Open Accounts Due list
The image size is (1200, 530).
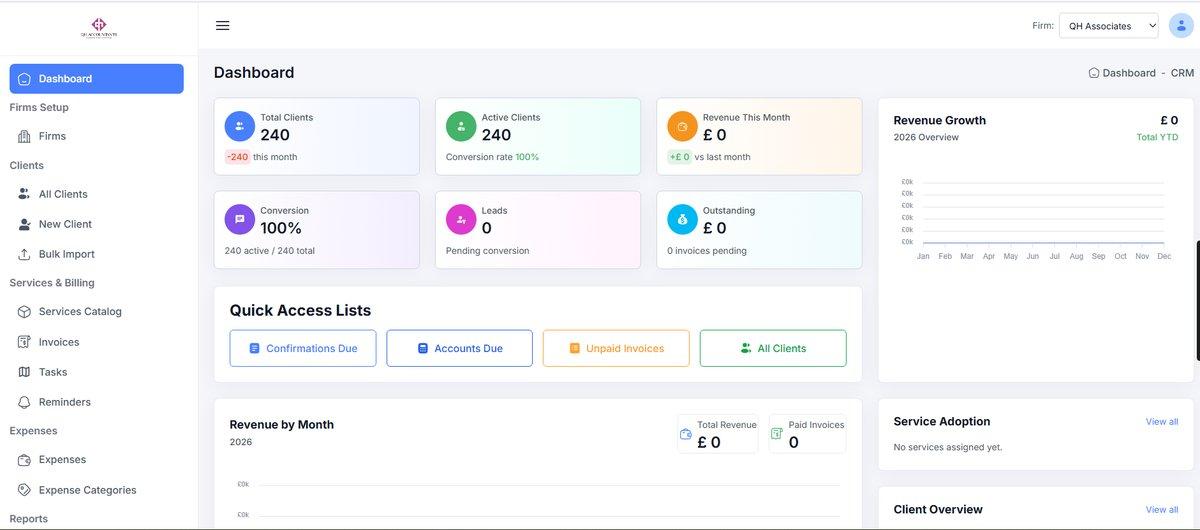460,348
